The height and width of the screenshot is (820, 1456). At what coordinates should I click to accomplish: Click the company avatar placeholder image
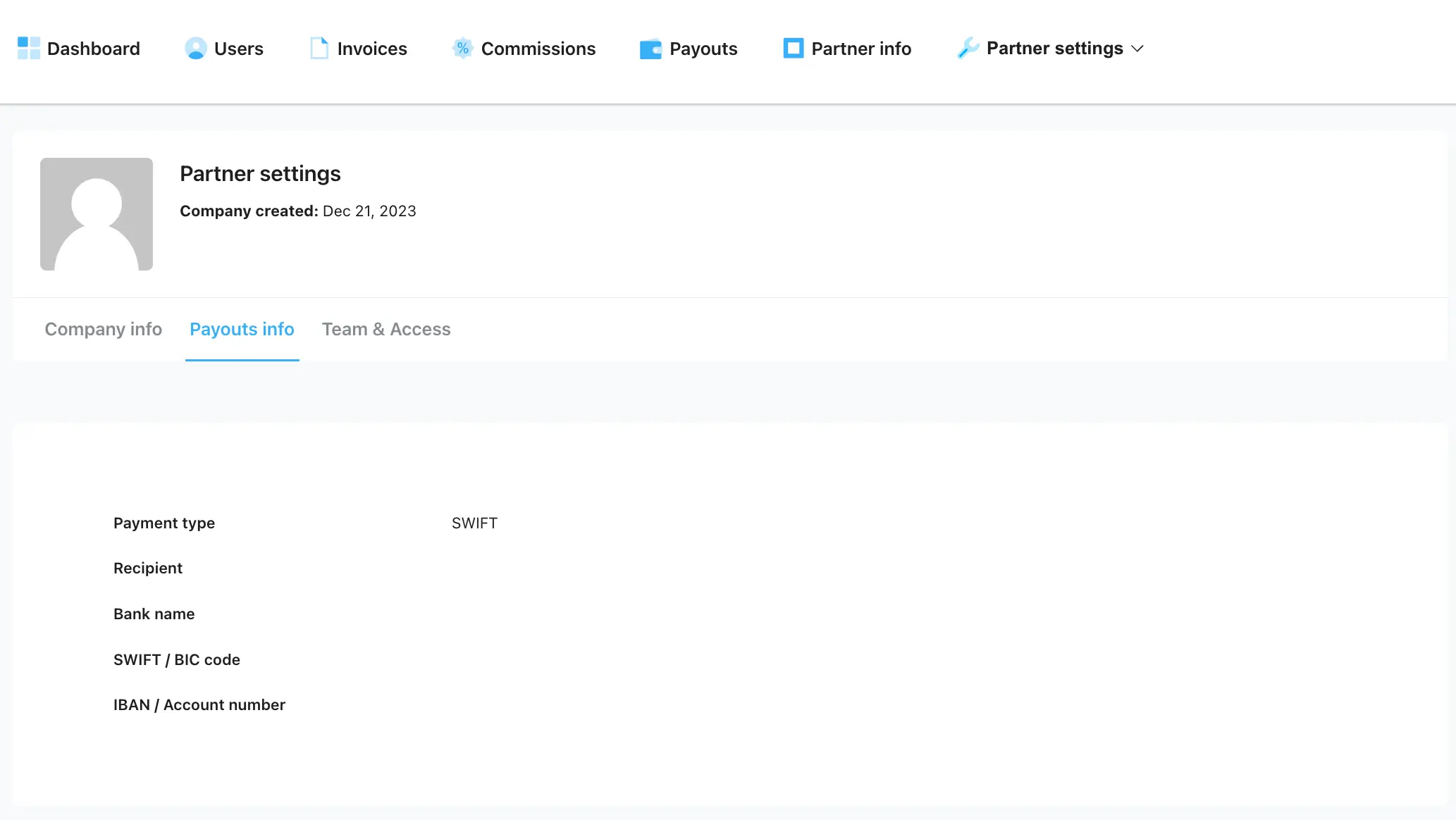(x=97, y=214)
